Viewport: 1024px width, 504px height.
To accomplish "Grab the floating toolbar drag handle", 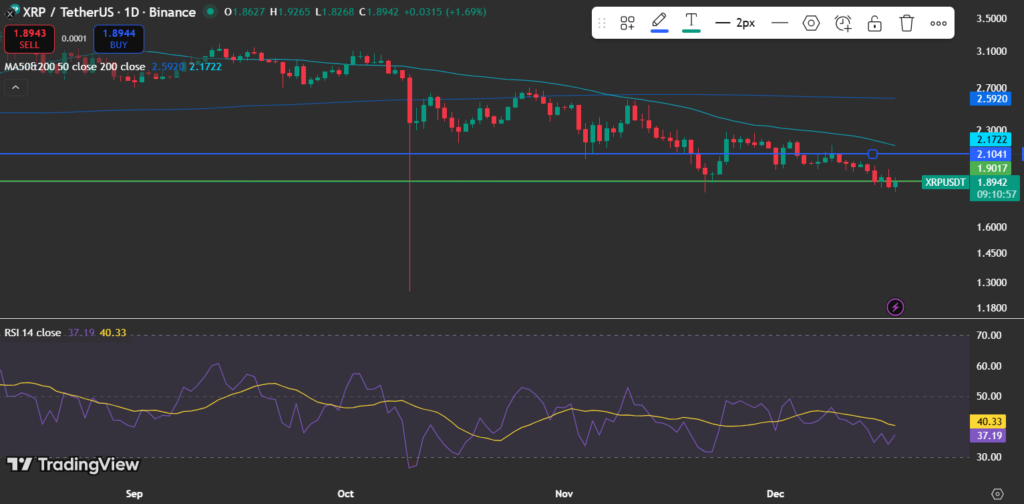I will (x=602, y=23).
